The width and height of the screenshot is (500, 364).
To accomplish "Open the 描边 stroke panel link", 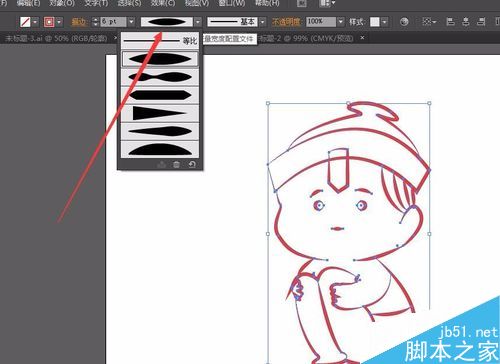I will coord(79,22).
